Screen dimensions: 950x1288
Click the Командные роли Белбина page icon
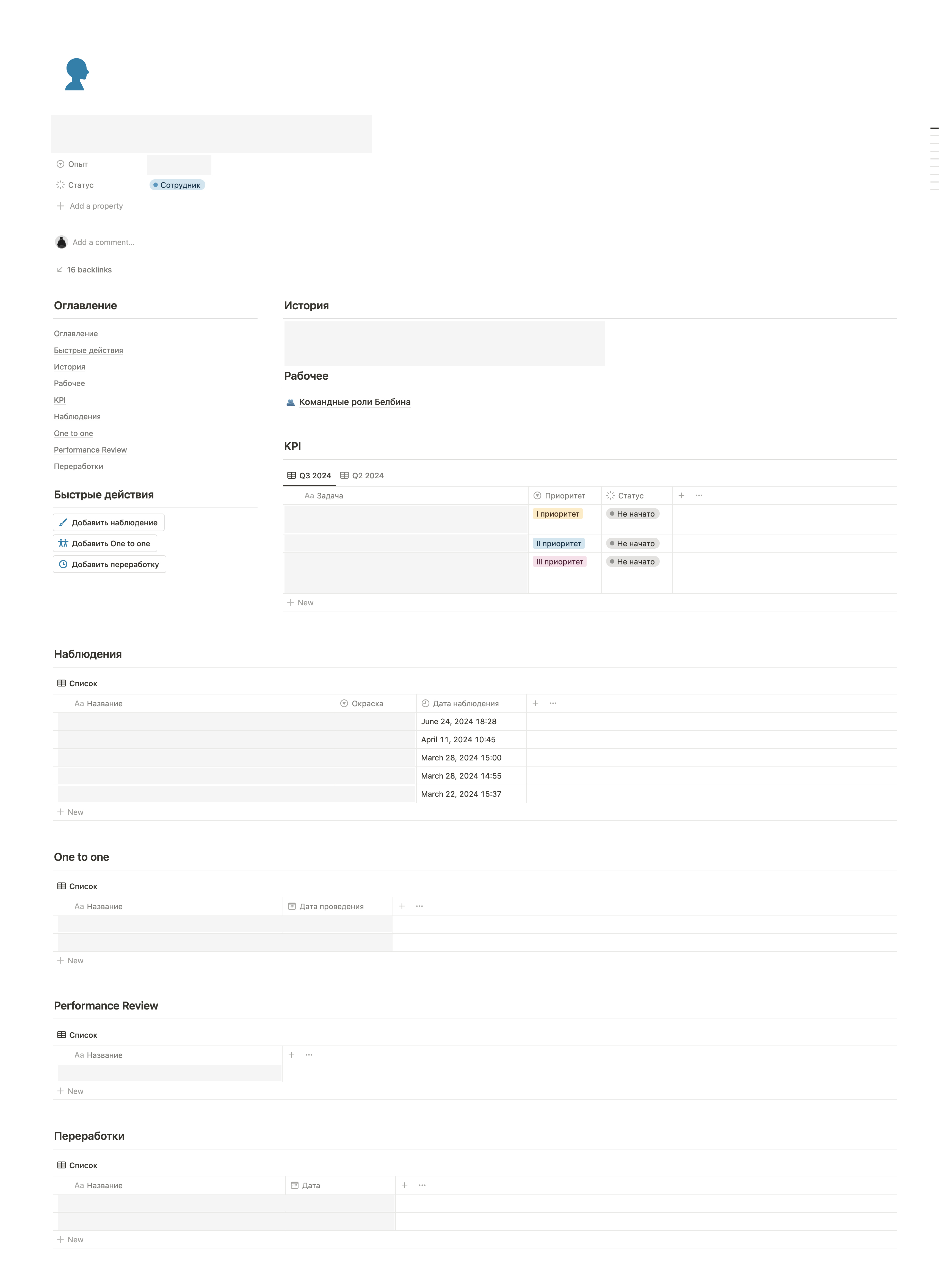pyautogui.click(x=290, y=402)
